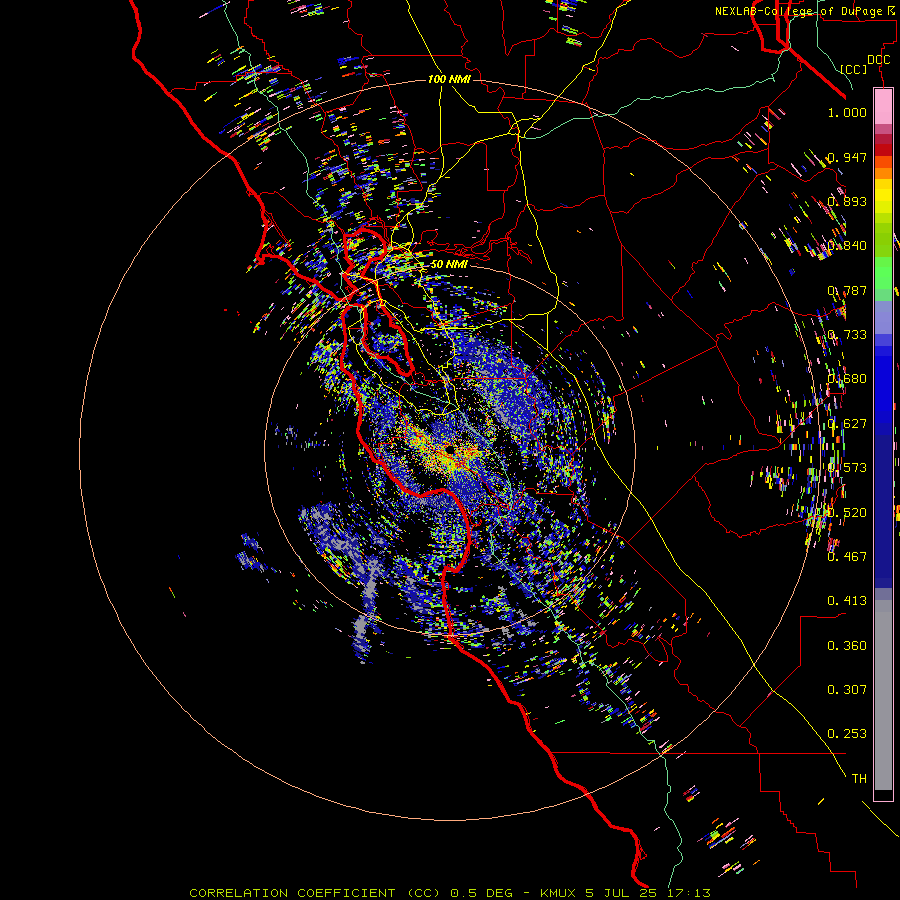This screenshot has width=900, height=900.
Task: Select the lavender color bar segment
Action: click(x=883, y=317)
